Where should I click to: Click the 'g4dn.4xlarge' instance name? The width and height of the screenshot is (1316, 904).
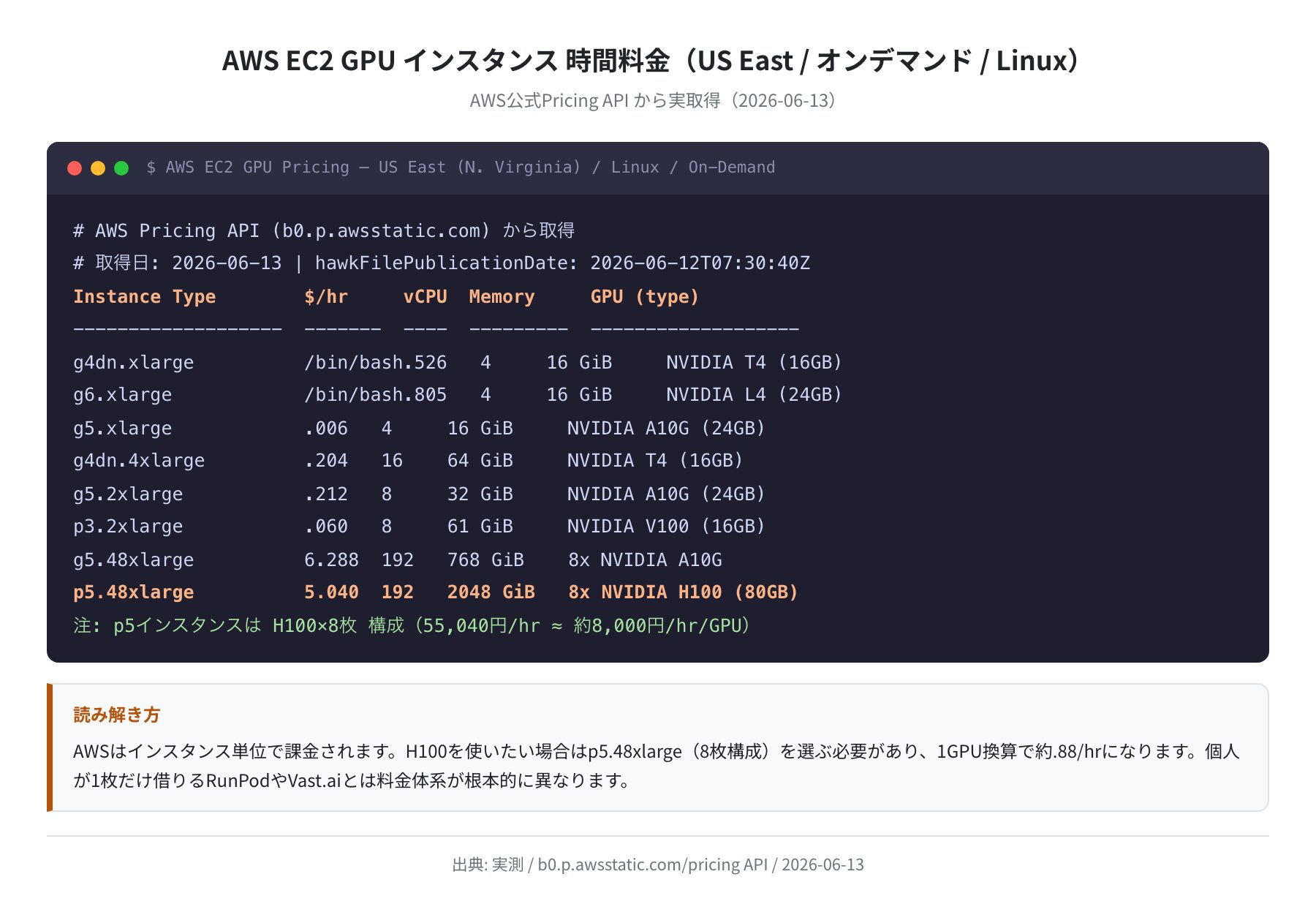(139, 461)
